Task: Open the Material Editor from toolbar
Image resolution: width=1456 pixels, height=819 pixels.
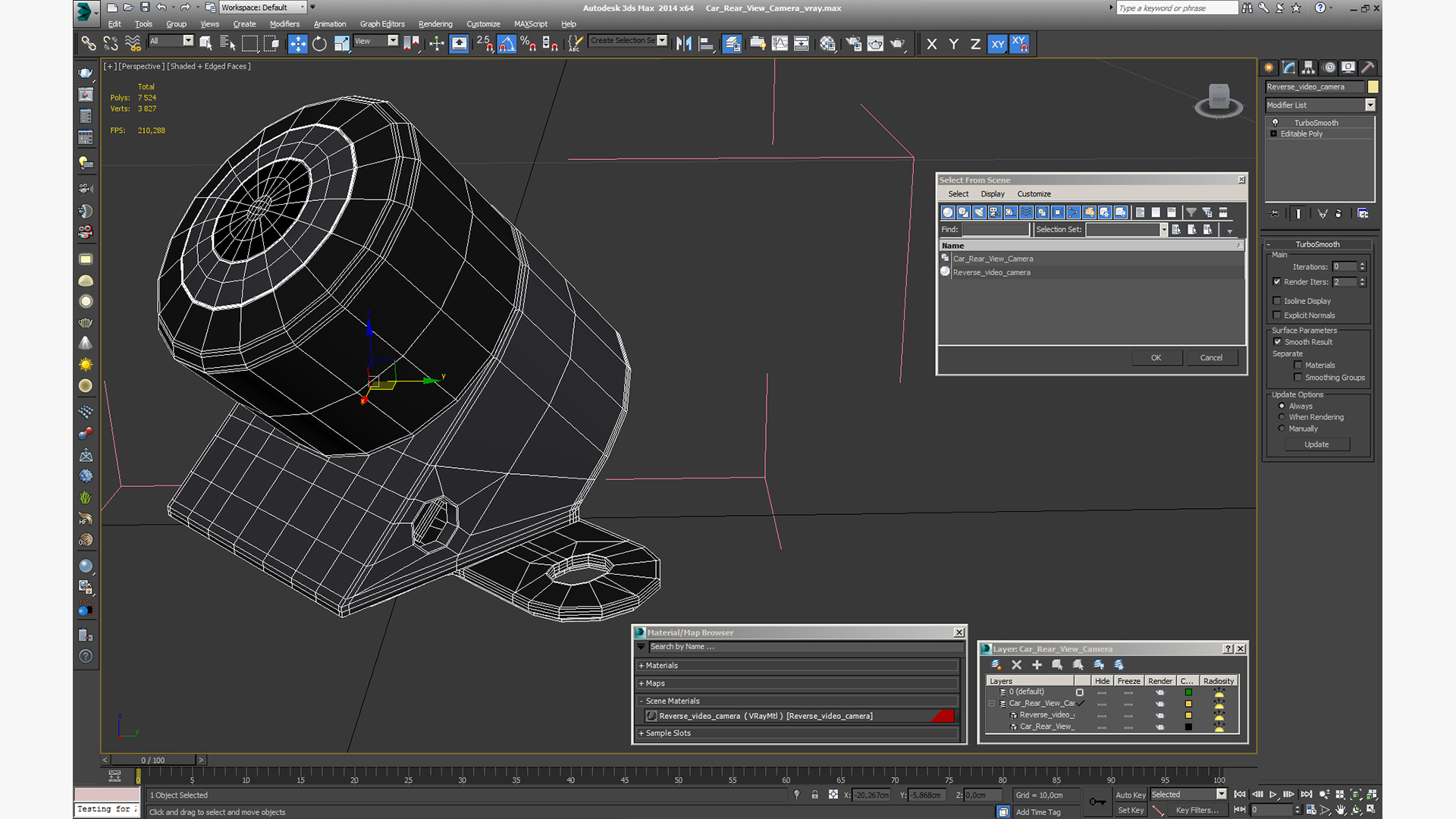Action: point(827,44)
